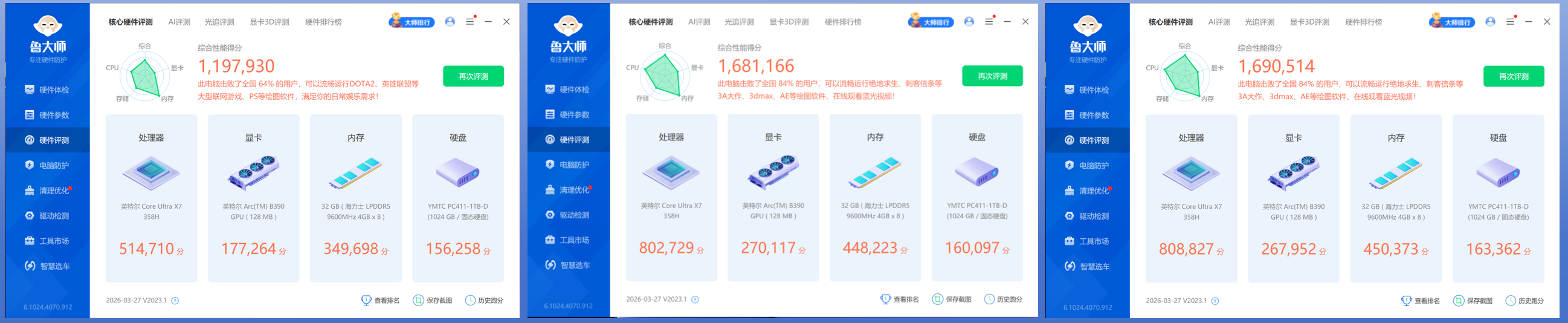Open 驱动检测 in the 1,197,930 score window
The height and width of the screenshot is (323, 1568).
pos(48,216)
